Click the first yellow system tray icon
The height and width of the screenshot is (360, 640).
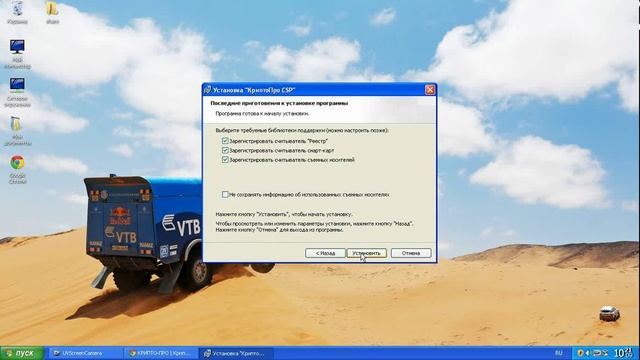click(580, 353)
